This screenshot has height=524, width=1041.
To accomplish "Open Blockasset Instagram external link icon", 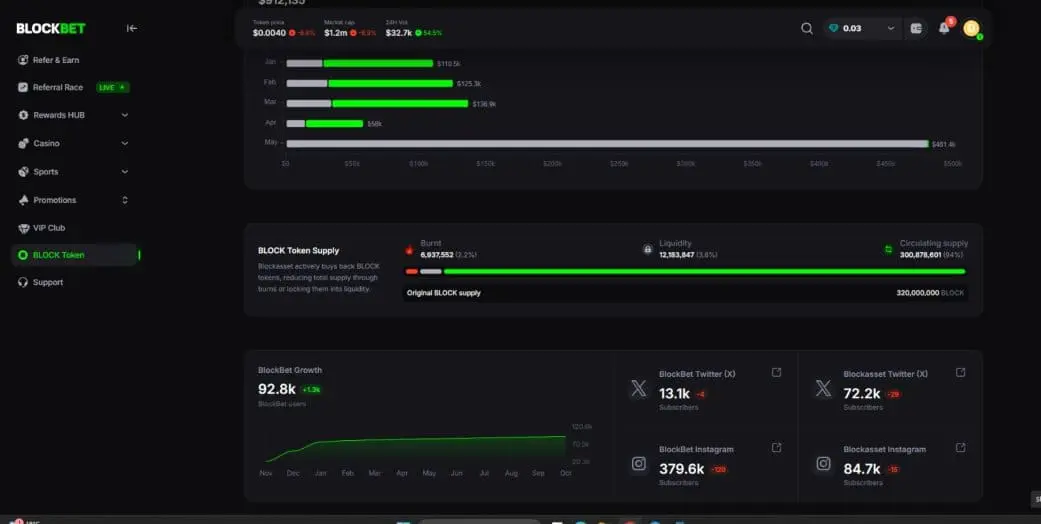I will pos(960,448).
